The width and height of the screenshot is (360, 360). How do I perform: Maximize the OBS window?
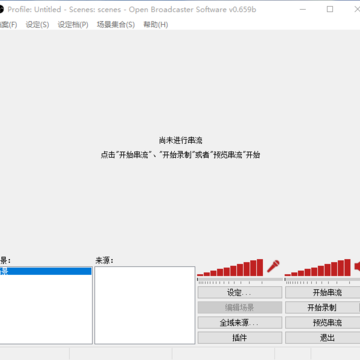click(x=330, y=9)
